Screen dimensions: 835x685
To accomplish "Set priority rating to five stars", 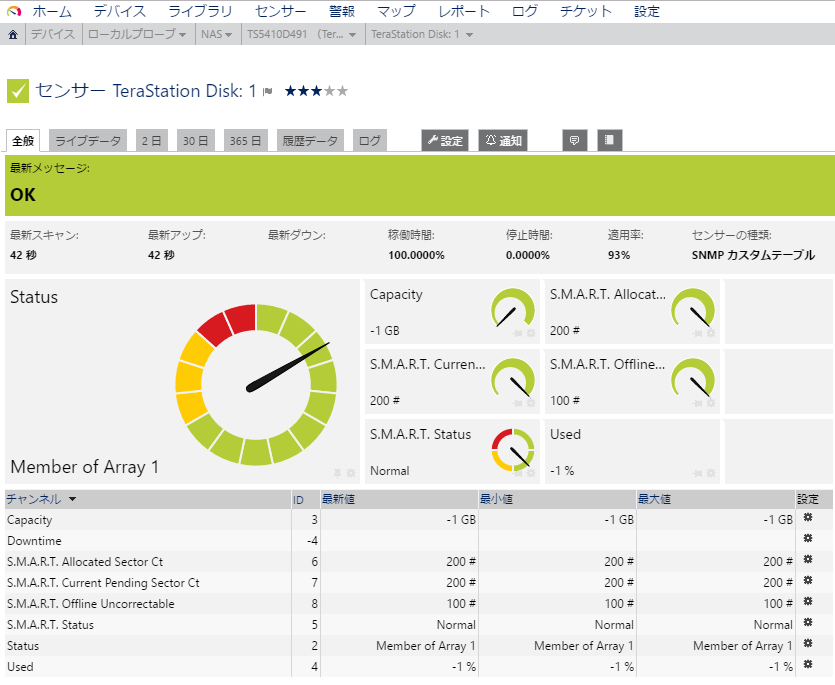I will coord(343,91).
